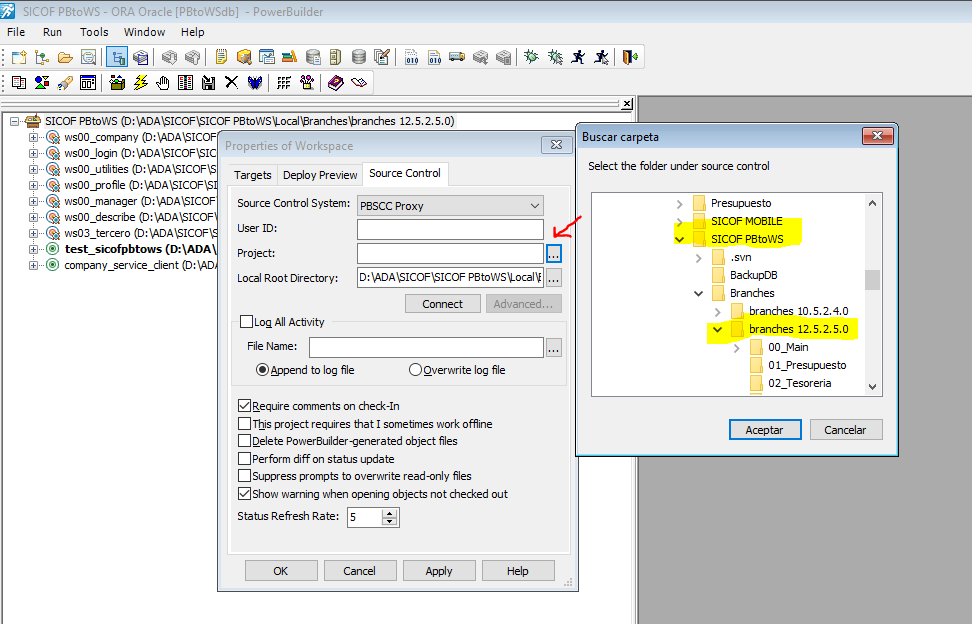Screen dimensions: 972x624
Task: Collapse the branches 12.5.2.5.0 folder
Action: [717, 329]
